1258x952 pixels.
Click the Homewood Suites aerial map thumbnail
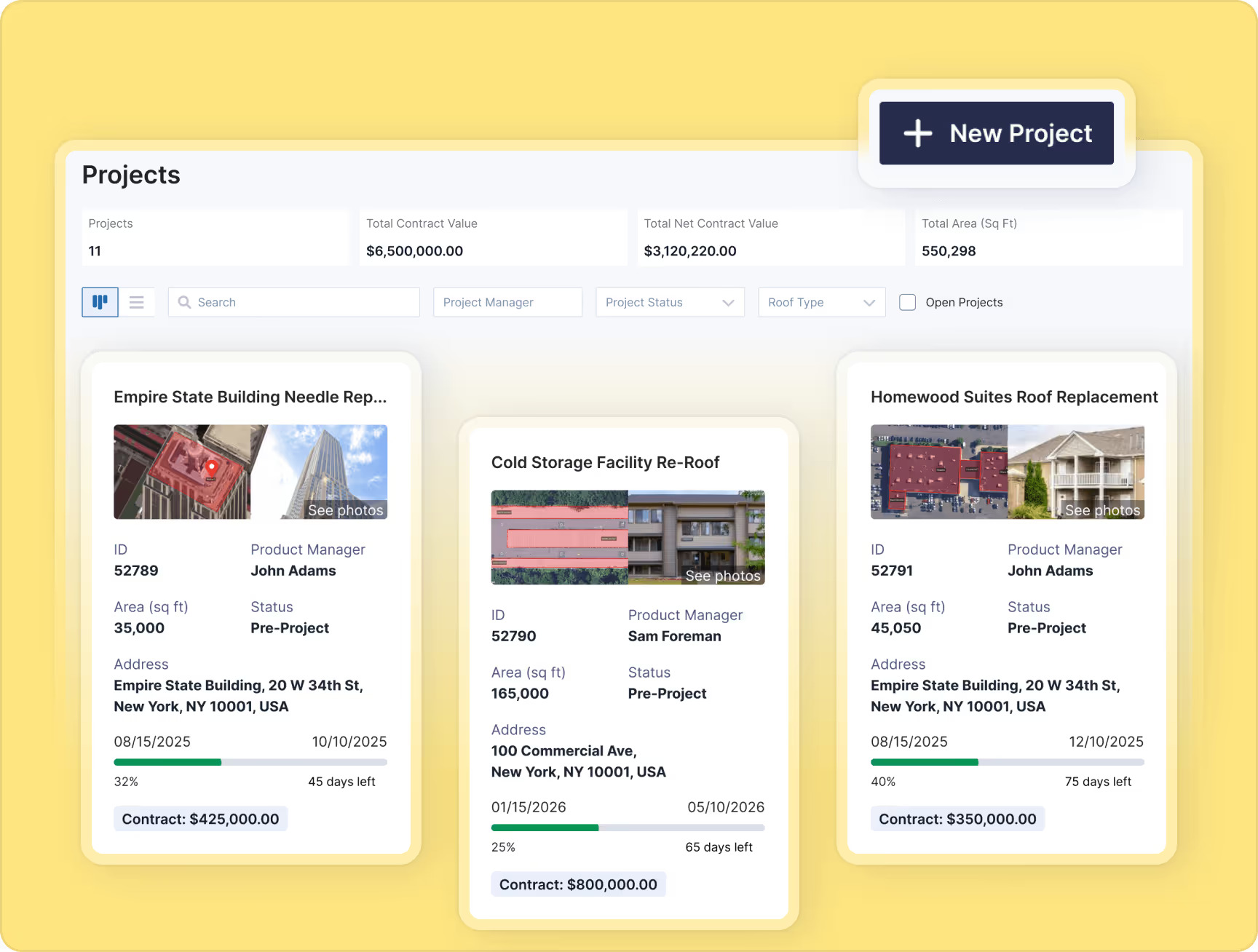point(938,472)
